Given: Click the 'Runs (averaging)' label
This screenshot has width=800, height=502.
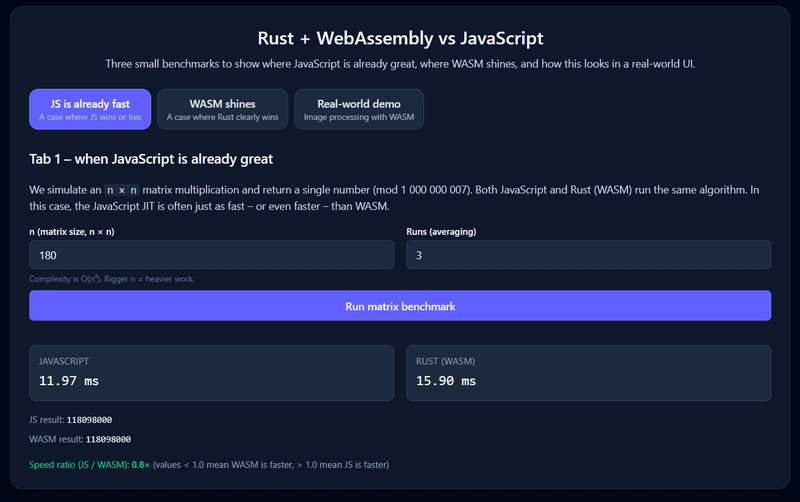Looking at the screenshot, I should coord(441,232).
